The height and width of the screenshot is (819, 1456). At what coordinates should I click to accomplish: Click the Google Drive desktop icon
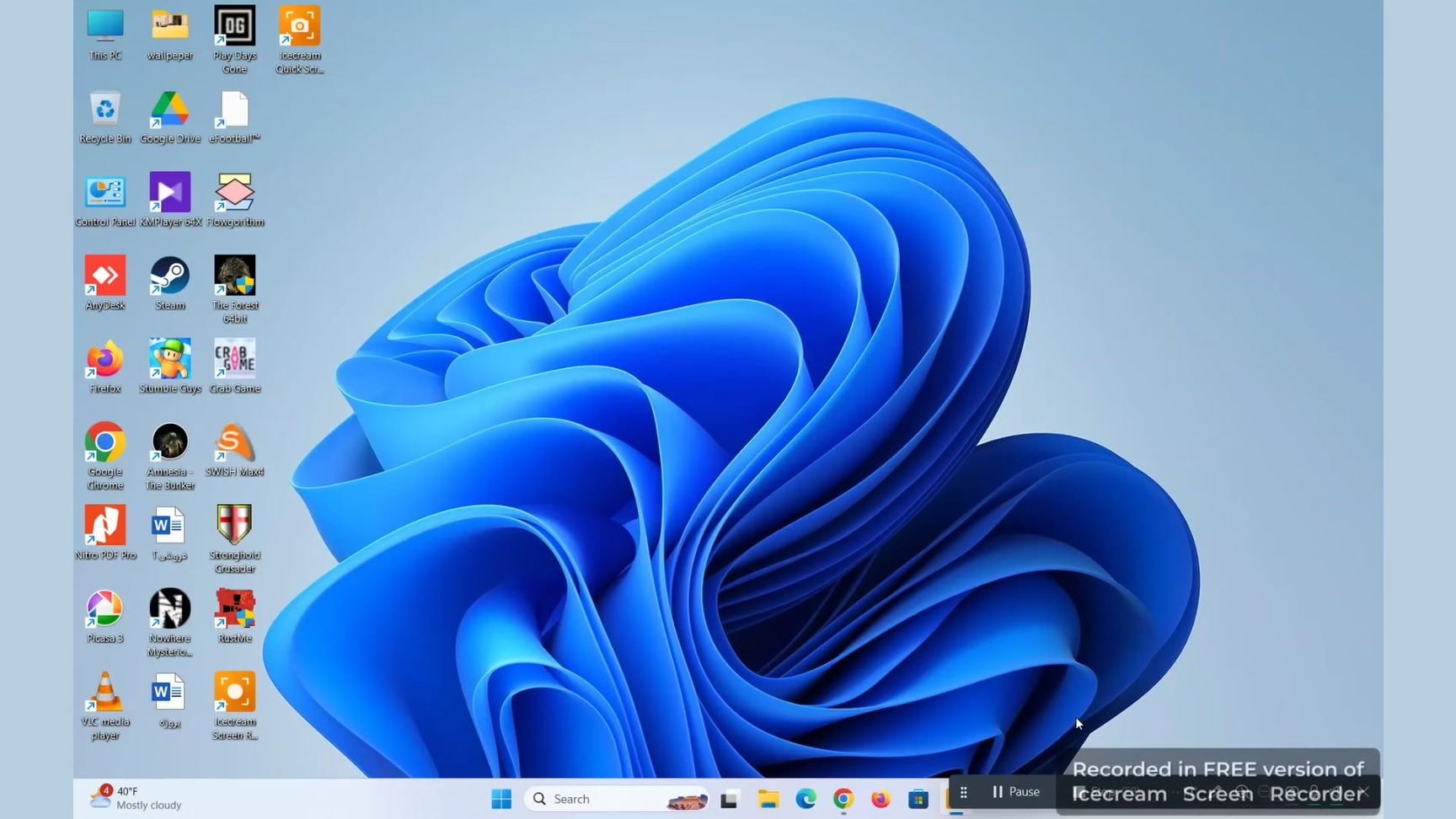[x=169, y=110]
